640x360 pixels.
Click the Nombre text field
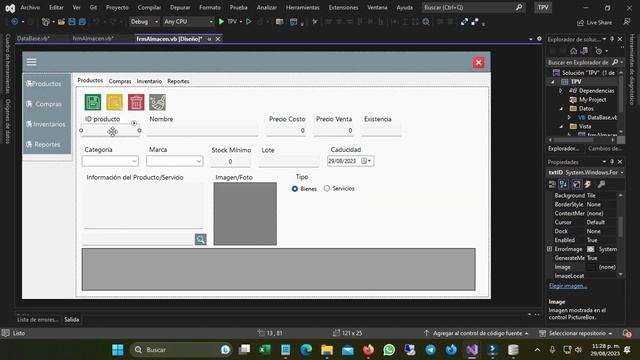click(x=202, y=131)
